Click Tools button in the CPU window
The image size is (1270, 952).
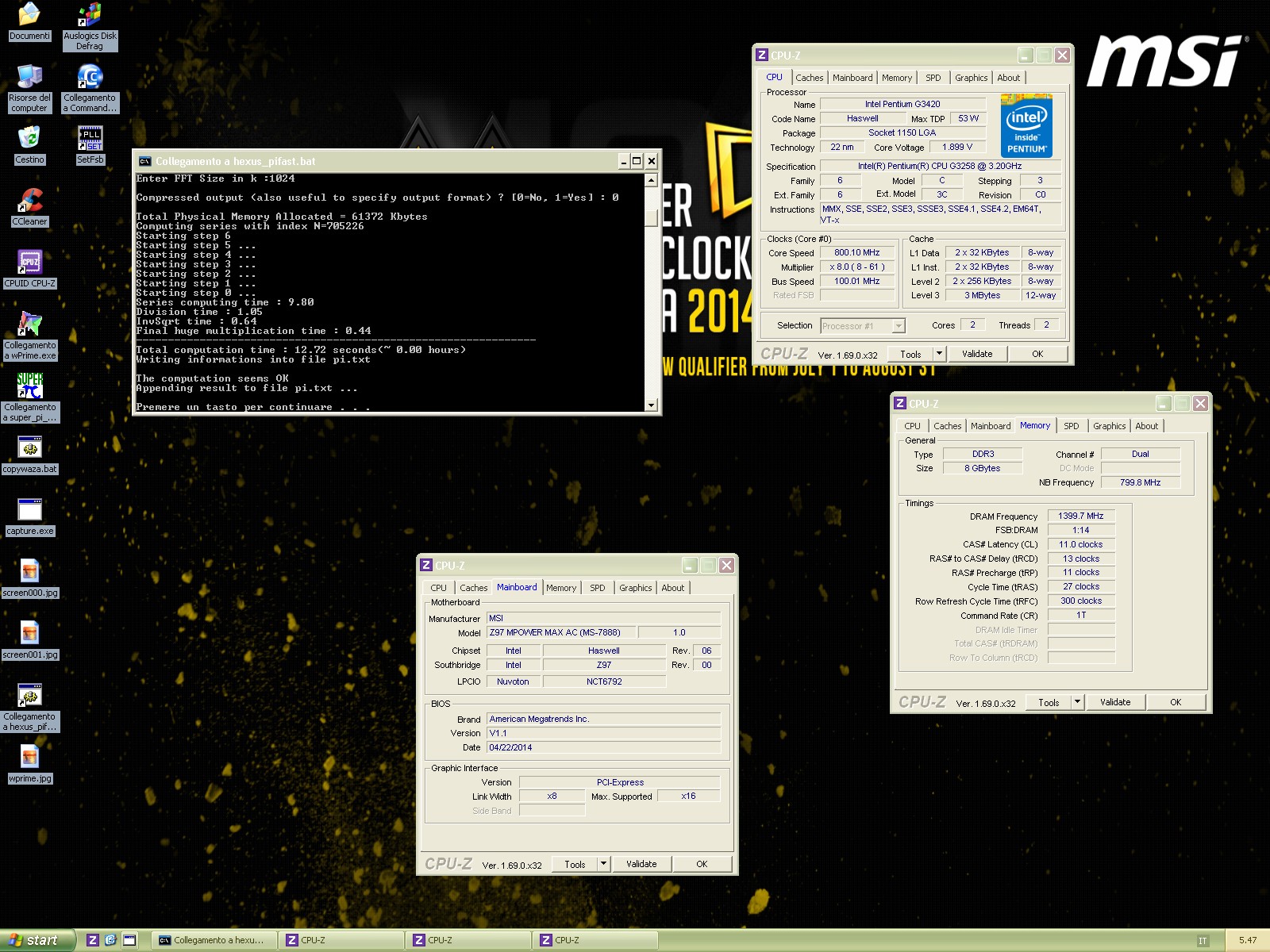tap(910, 354)
